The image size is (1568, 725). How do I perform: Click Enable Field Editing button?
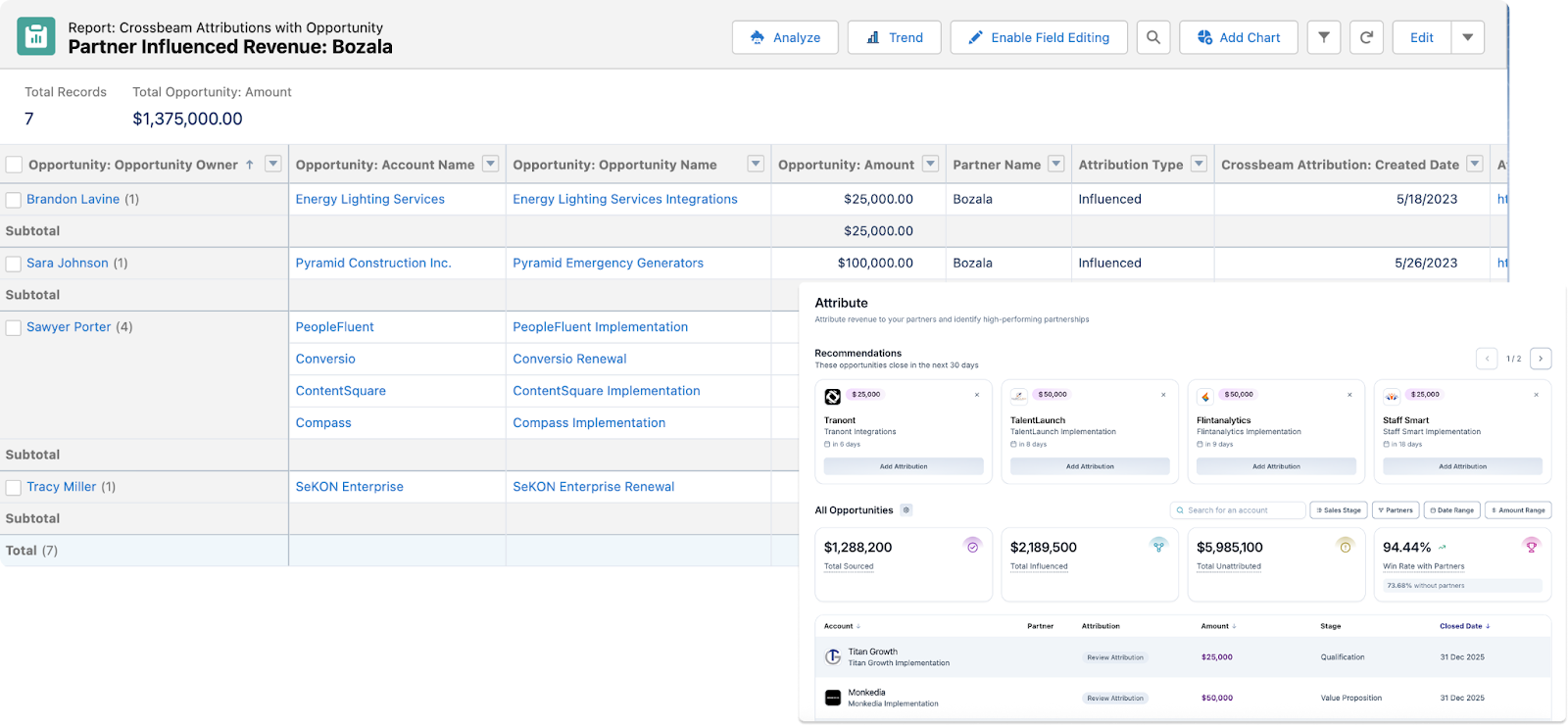tap(1039, 37)
